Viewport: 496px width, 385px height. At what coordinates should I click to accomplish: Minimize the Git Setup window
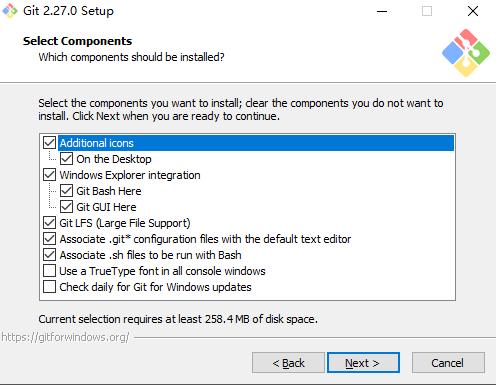(x=382, y=11)
